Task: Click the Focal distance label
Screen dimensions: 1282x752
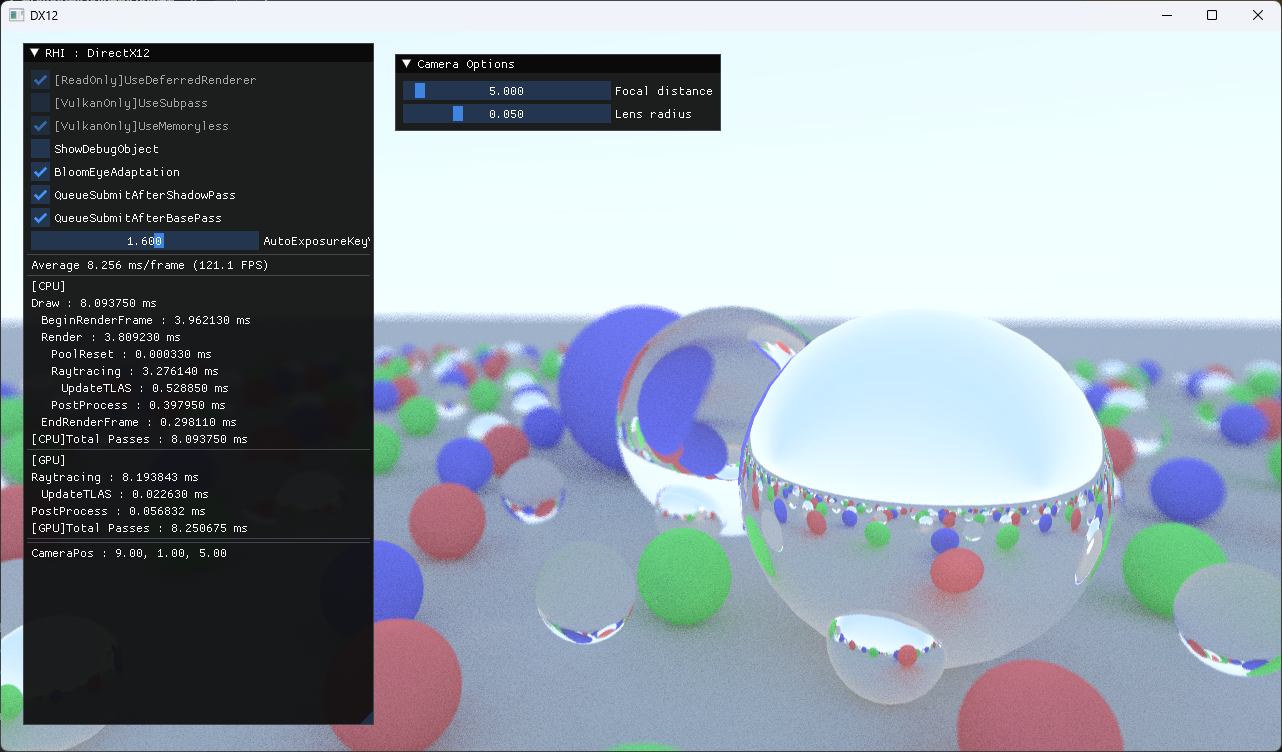Action: (x=664, y=91)
